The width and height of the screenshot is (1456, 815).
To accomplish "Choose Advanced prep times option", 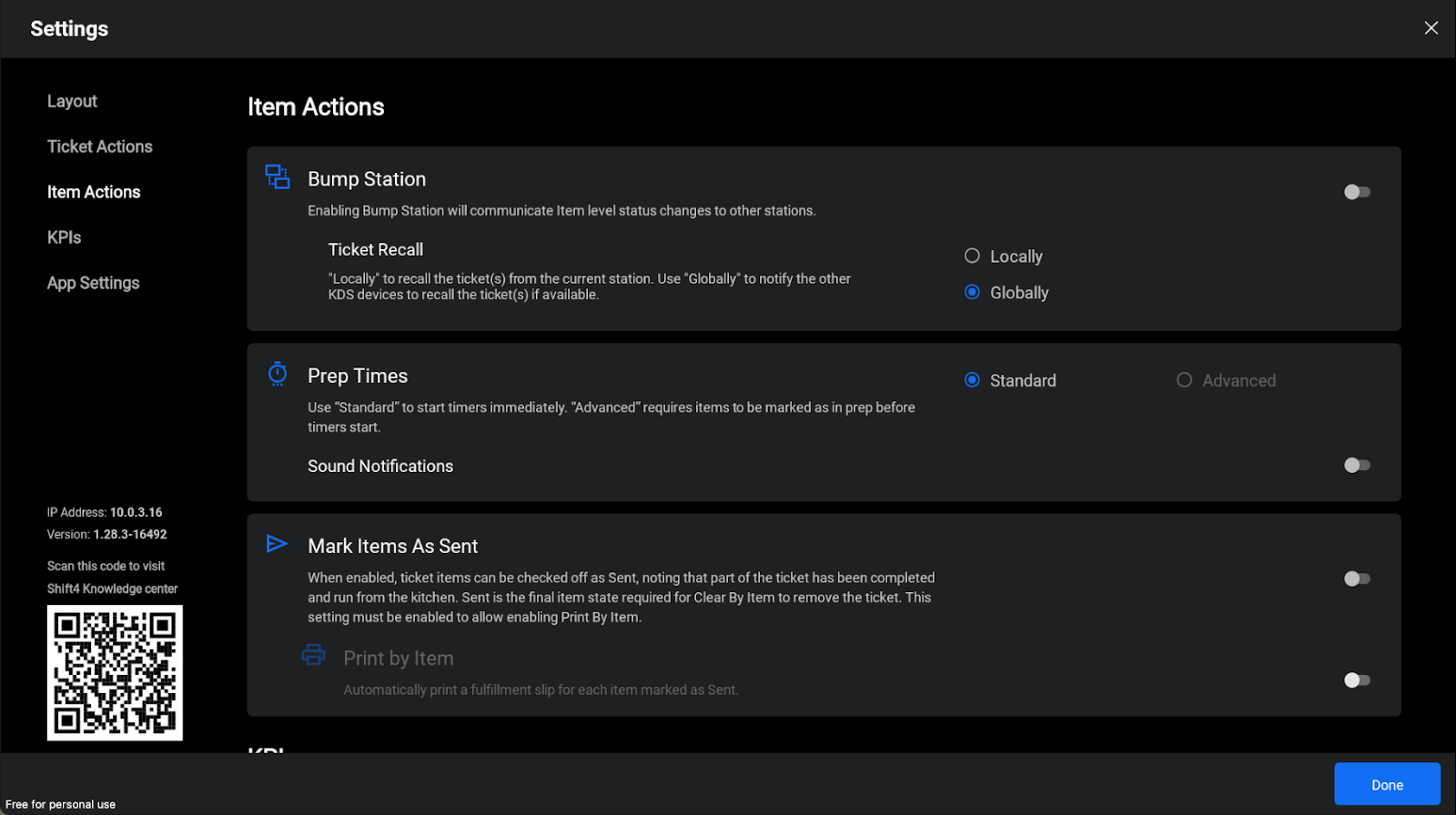I will [1184, 380].
